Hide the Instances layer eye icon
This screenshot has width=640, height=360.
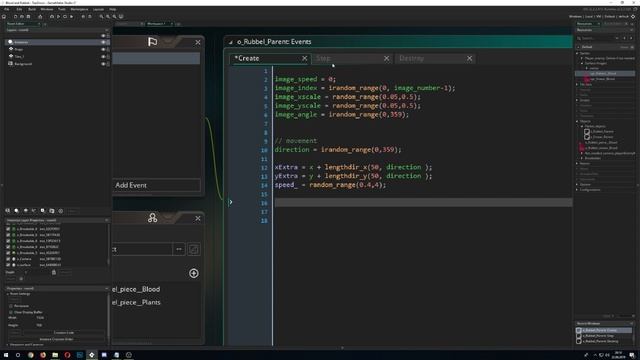coord(103,42)
